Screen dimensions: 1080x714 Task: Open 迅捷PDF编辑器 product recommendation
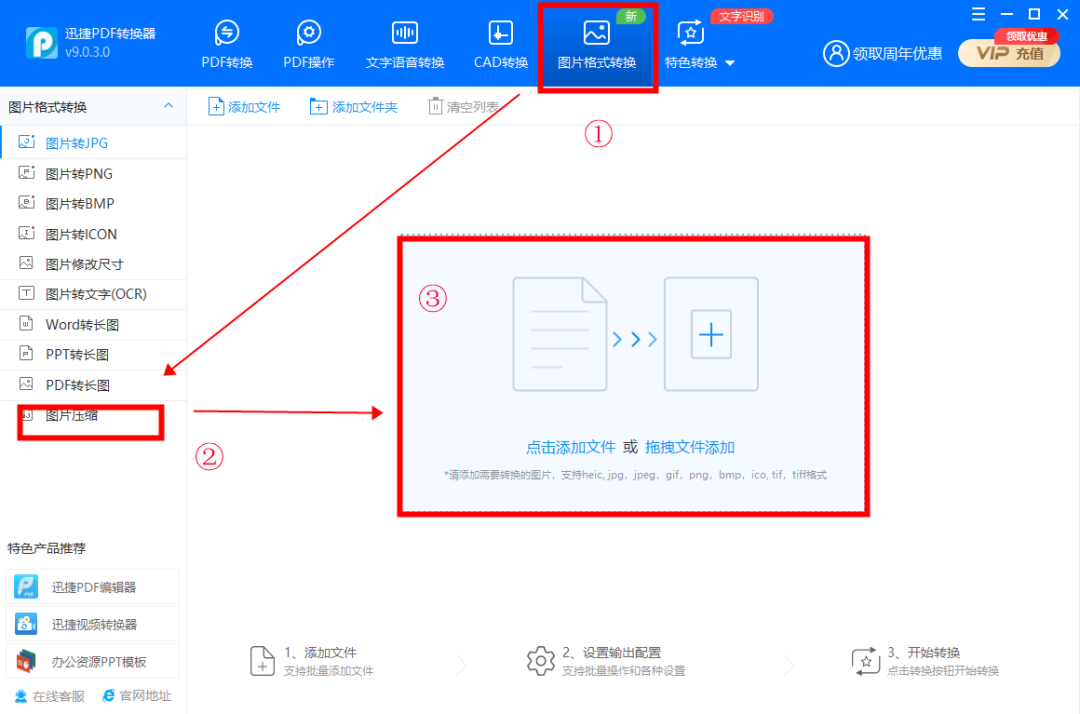pos(92,587)
